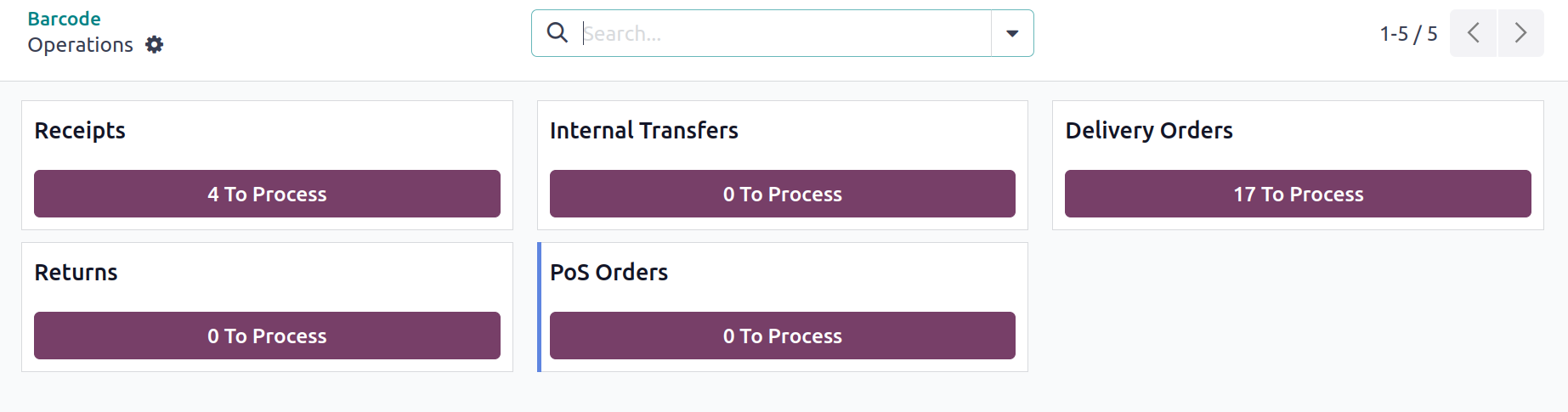The image size is (1568, 412).
Task: Open the 17 To Process Delivery Orders
Action: (x=1298, y=194)
